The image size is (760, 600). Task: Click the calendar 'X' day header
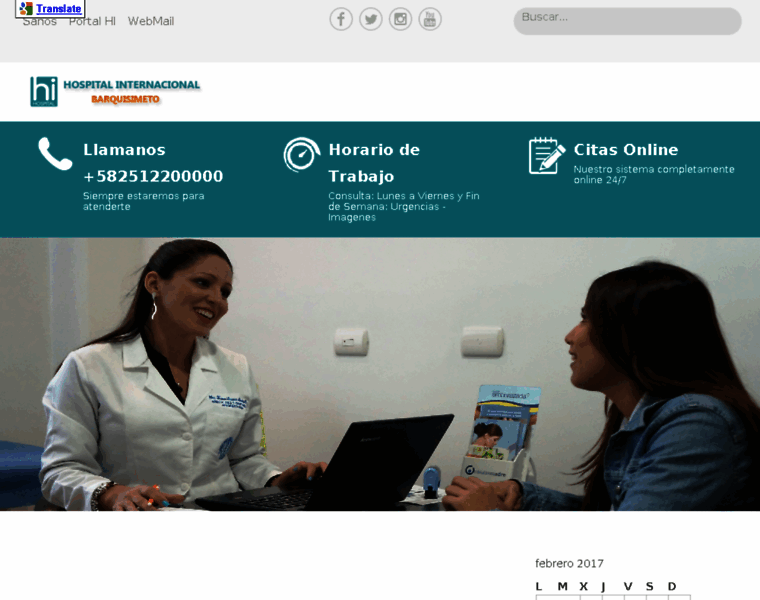coord(584,586)
